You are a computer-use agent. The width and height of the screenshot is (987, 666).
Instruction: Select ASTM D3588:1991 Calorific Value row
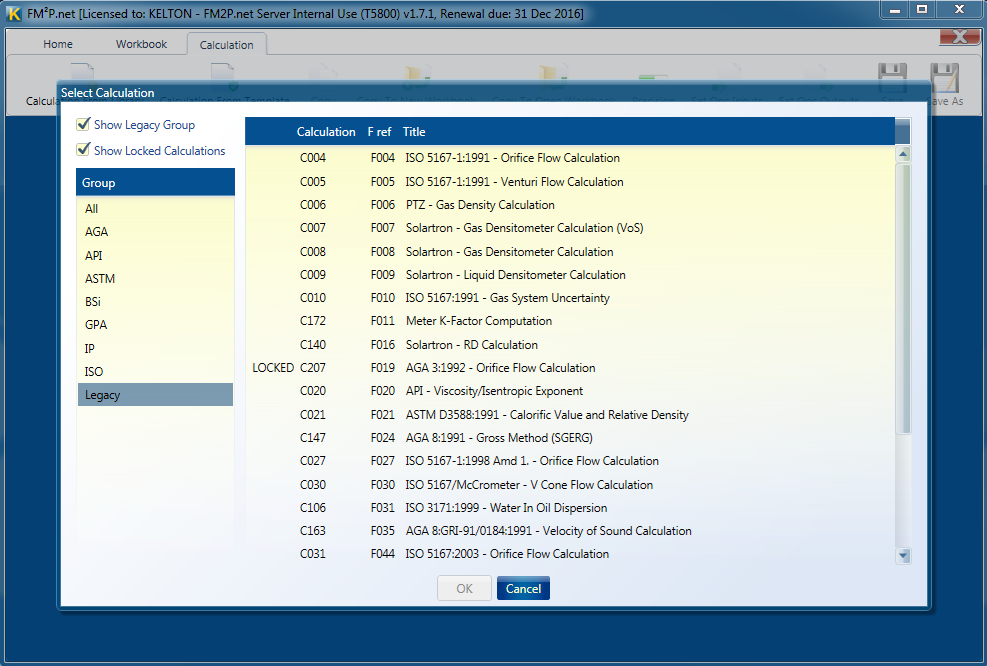click(x=570, y=415)
